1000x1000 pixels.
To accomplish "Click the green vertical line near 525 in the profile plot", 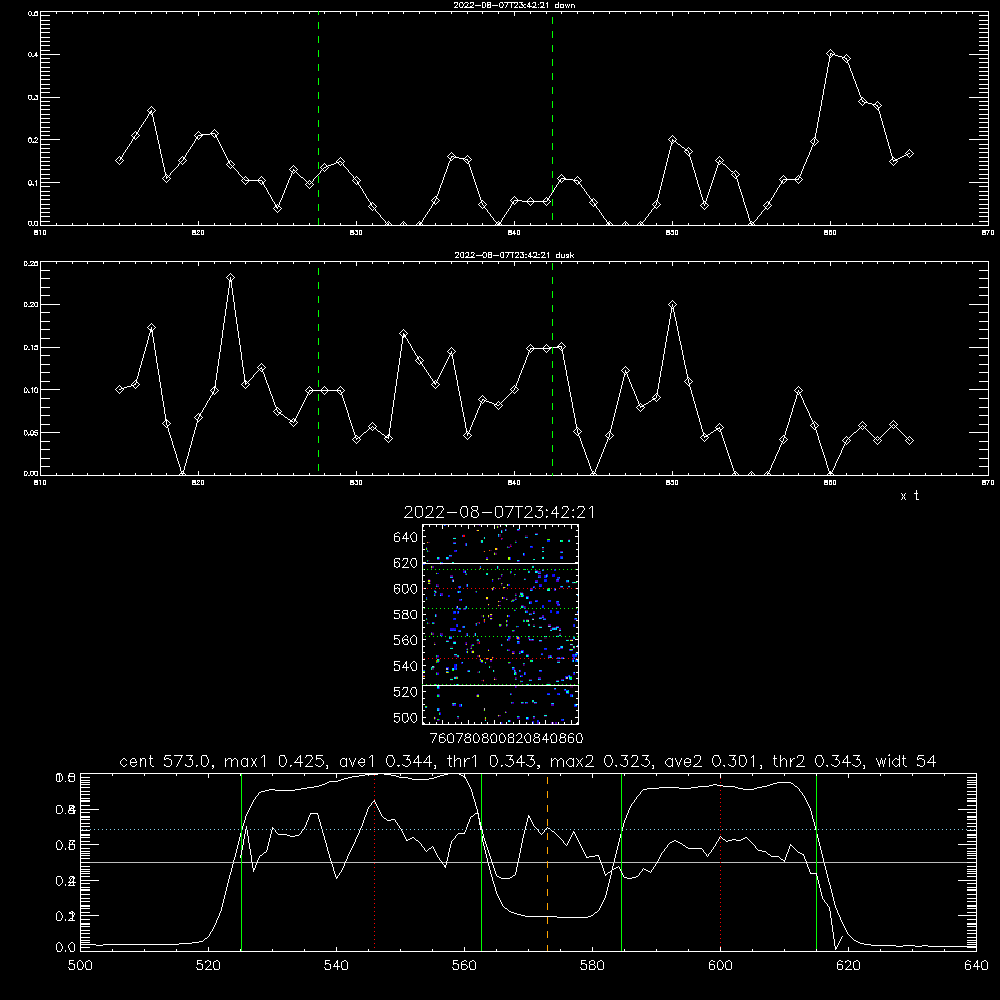I will [242, 862].
